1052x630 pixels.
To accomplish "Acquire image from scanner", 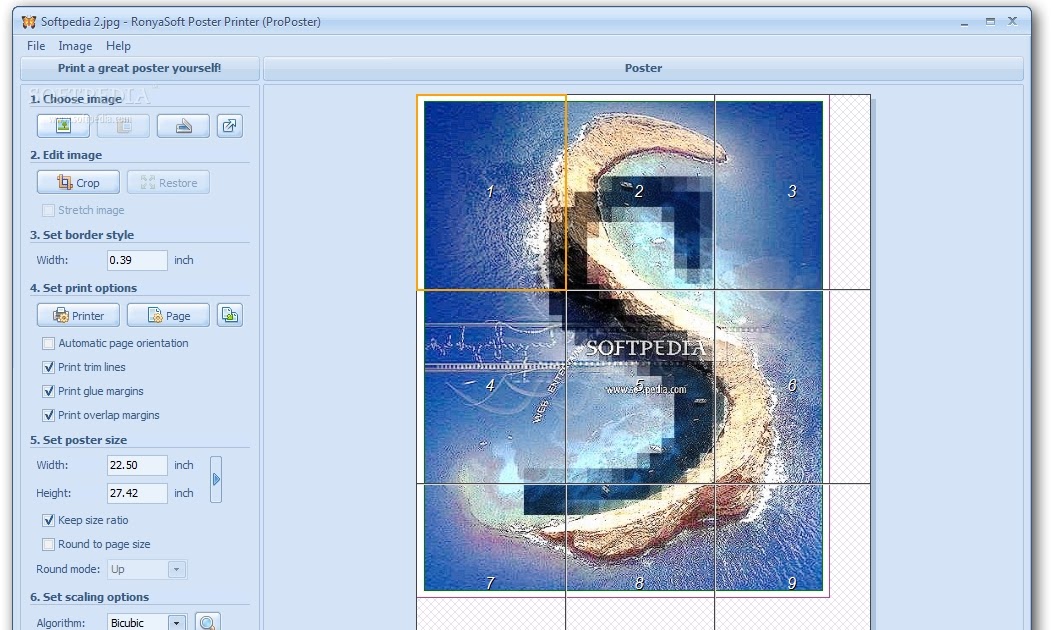I will (183, 125).
